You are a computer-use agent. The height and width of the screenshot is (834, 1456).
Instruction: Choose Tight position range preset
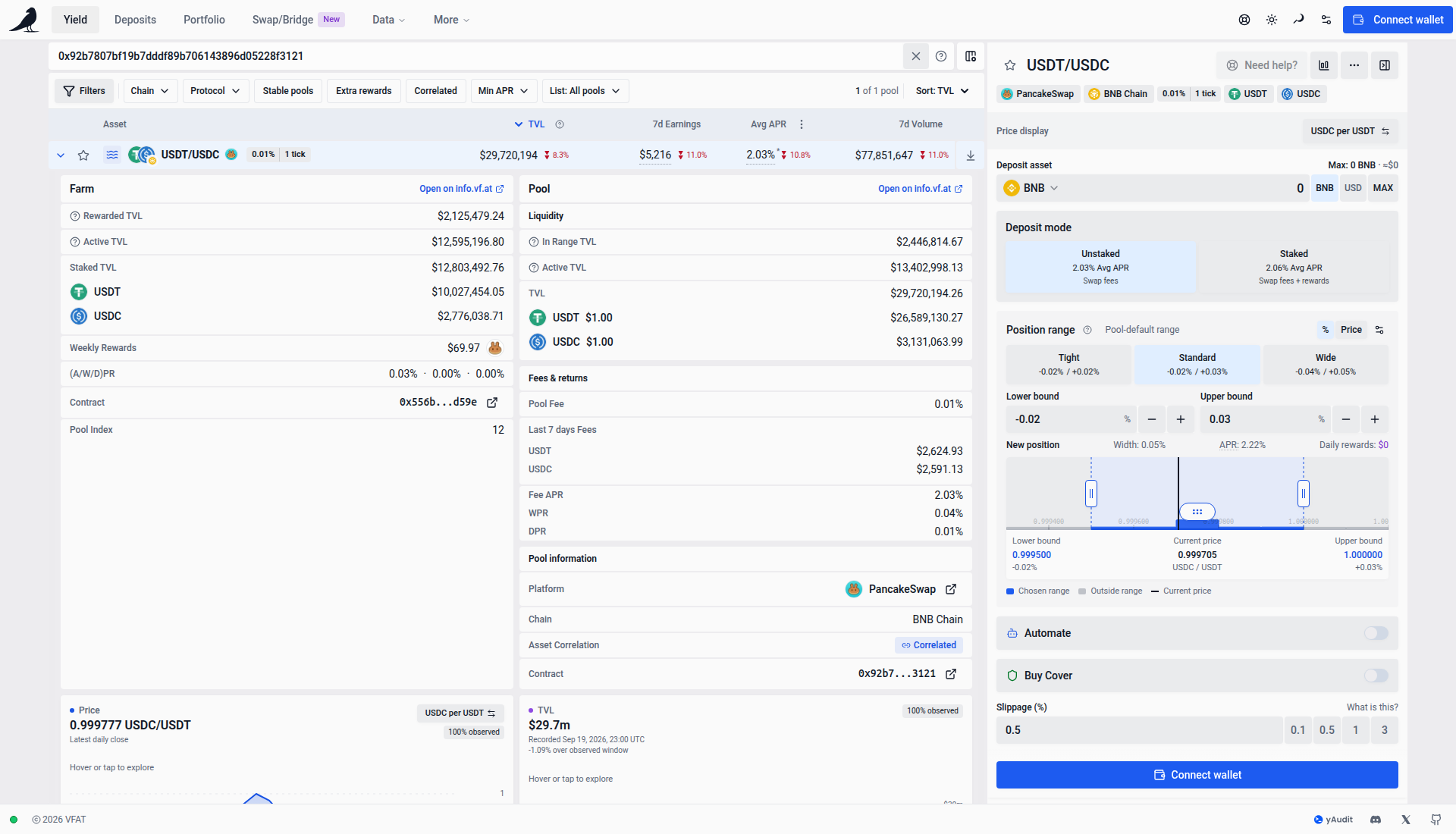click(1068, 365)
